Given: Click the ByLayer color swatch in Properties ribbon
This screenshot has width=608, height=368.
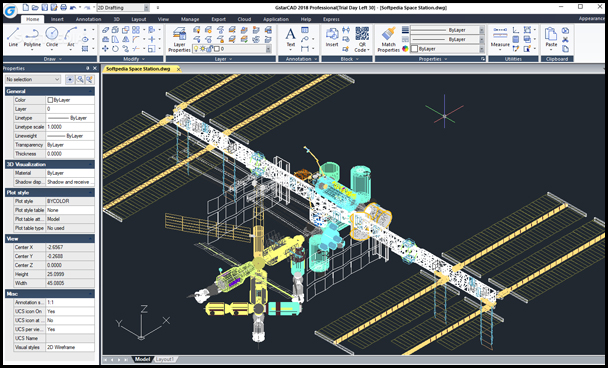Looking at the screenshot, I should pos(414,49).
